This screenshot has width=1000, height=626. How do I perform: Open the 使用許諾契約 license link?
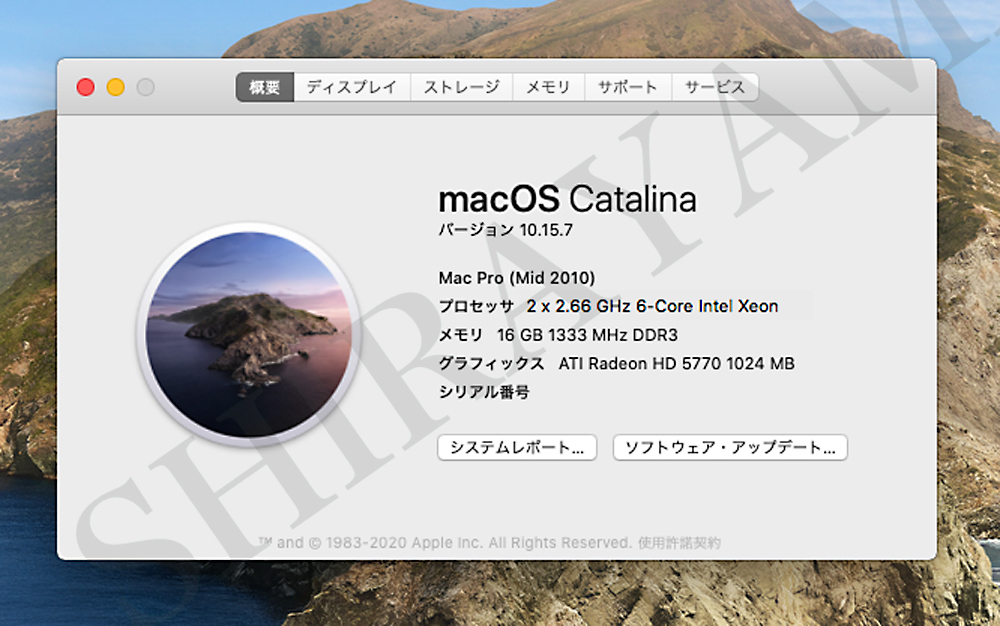[x=679, y=542]
